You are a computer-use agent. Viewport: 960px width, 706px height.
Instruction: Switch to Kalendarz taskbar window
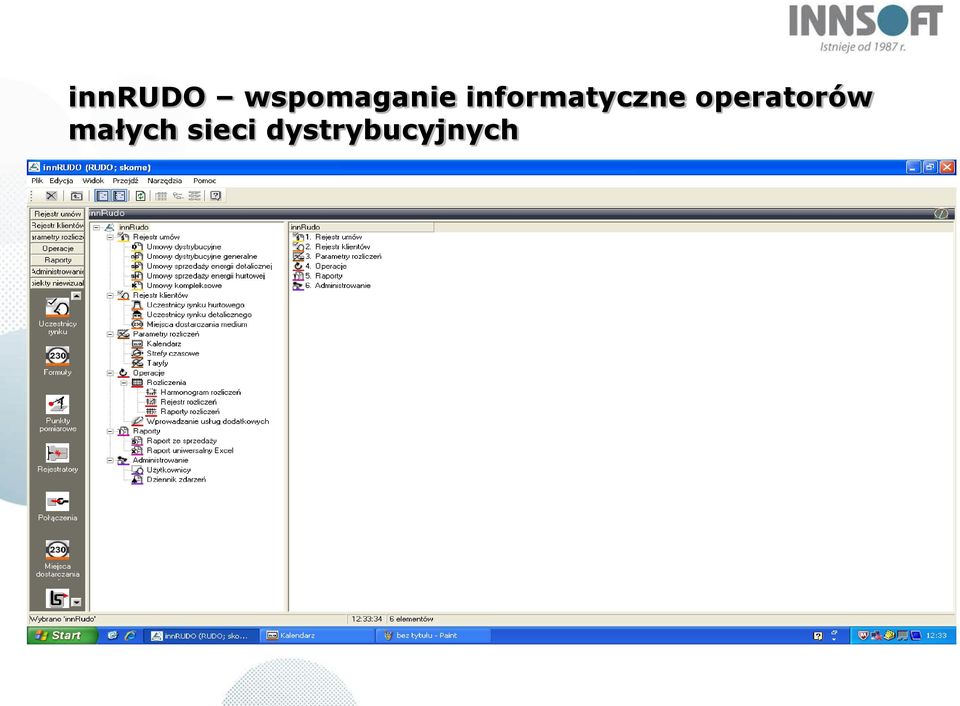(317, 636)
